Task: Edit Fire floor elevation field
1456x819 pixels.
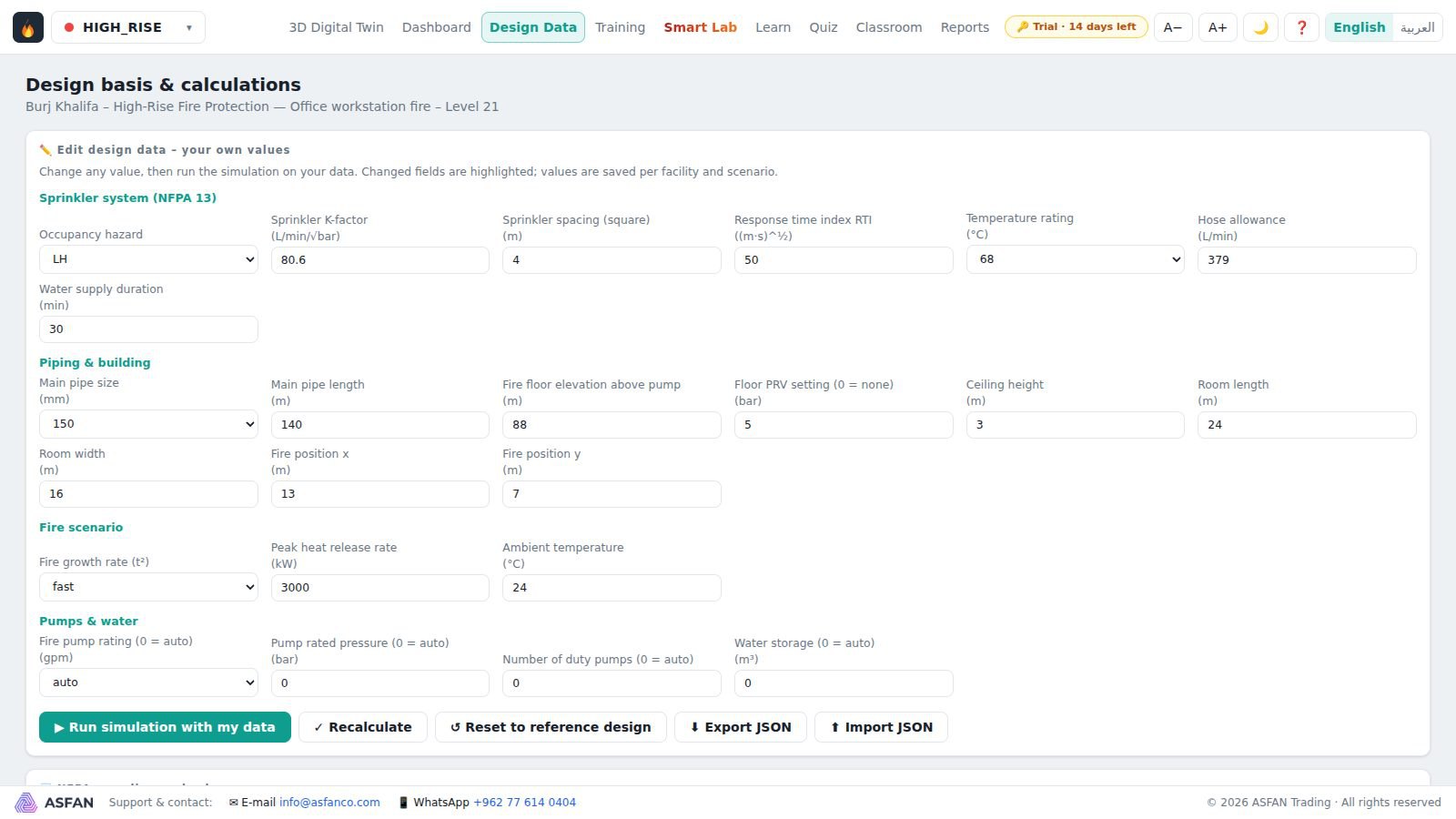Action: click(x=612, y=425)
